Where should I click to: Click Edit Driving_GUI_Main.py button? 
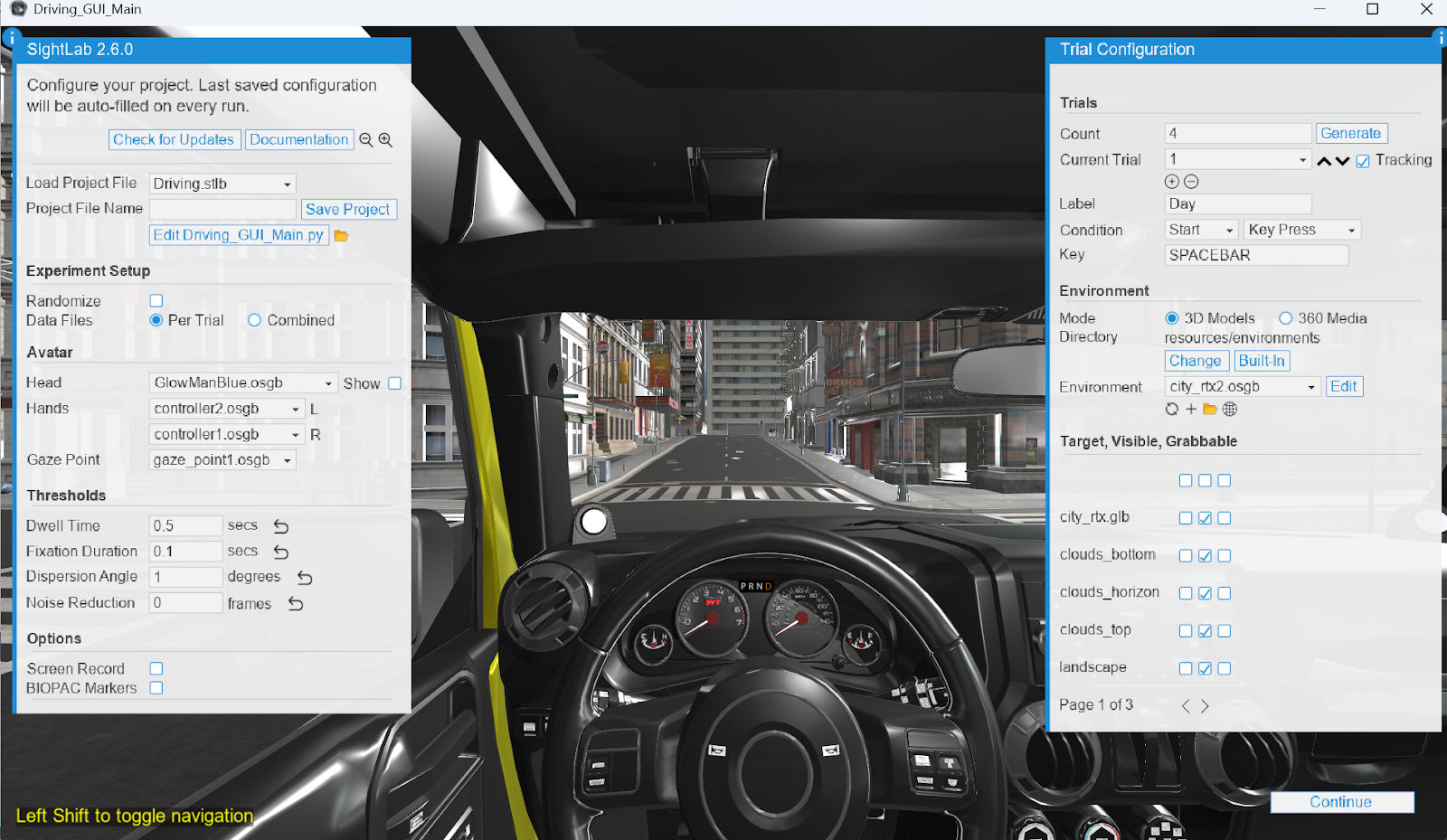(x=239, y=235)
